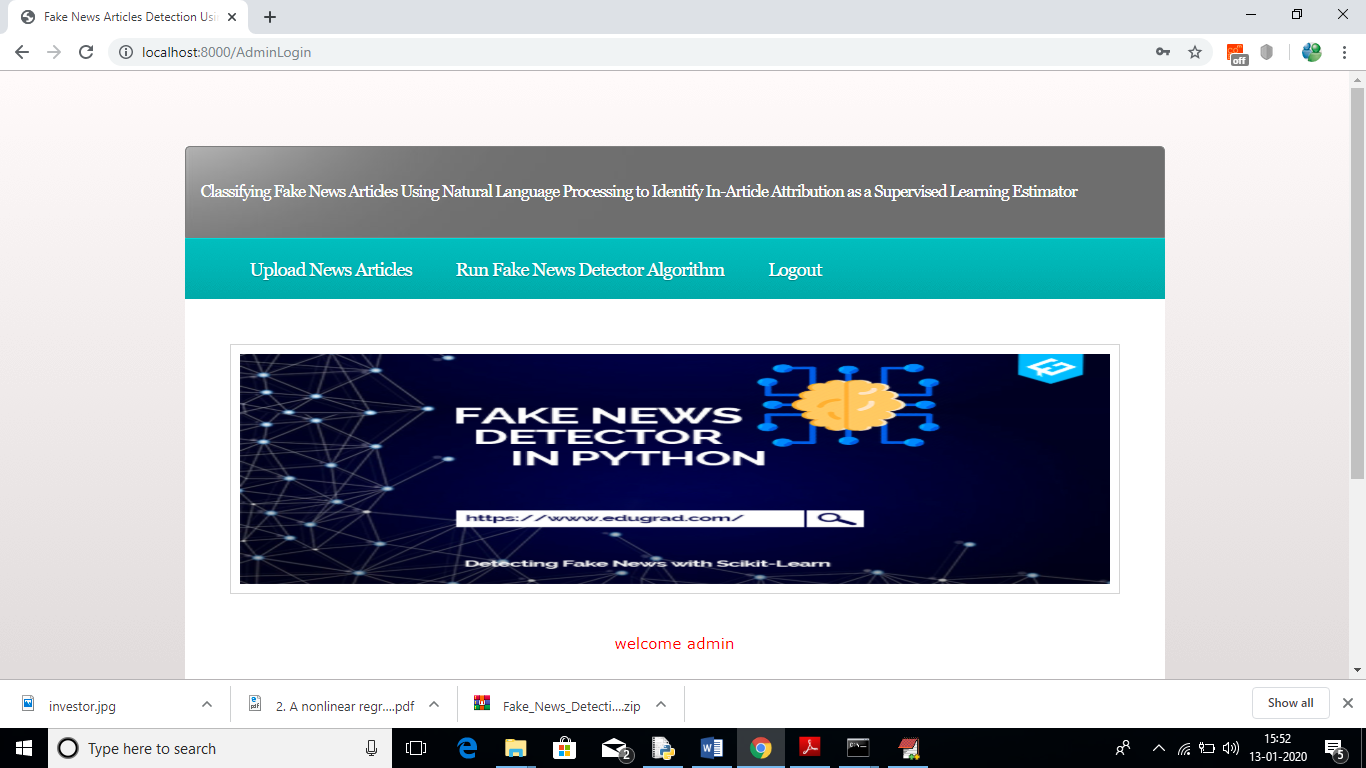Click the Chrome icon in the taskbar

tap(761, 748)
